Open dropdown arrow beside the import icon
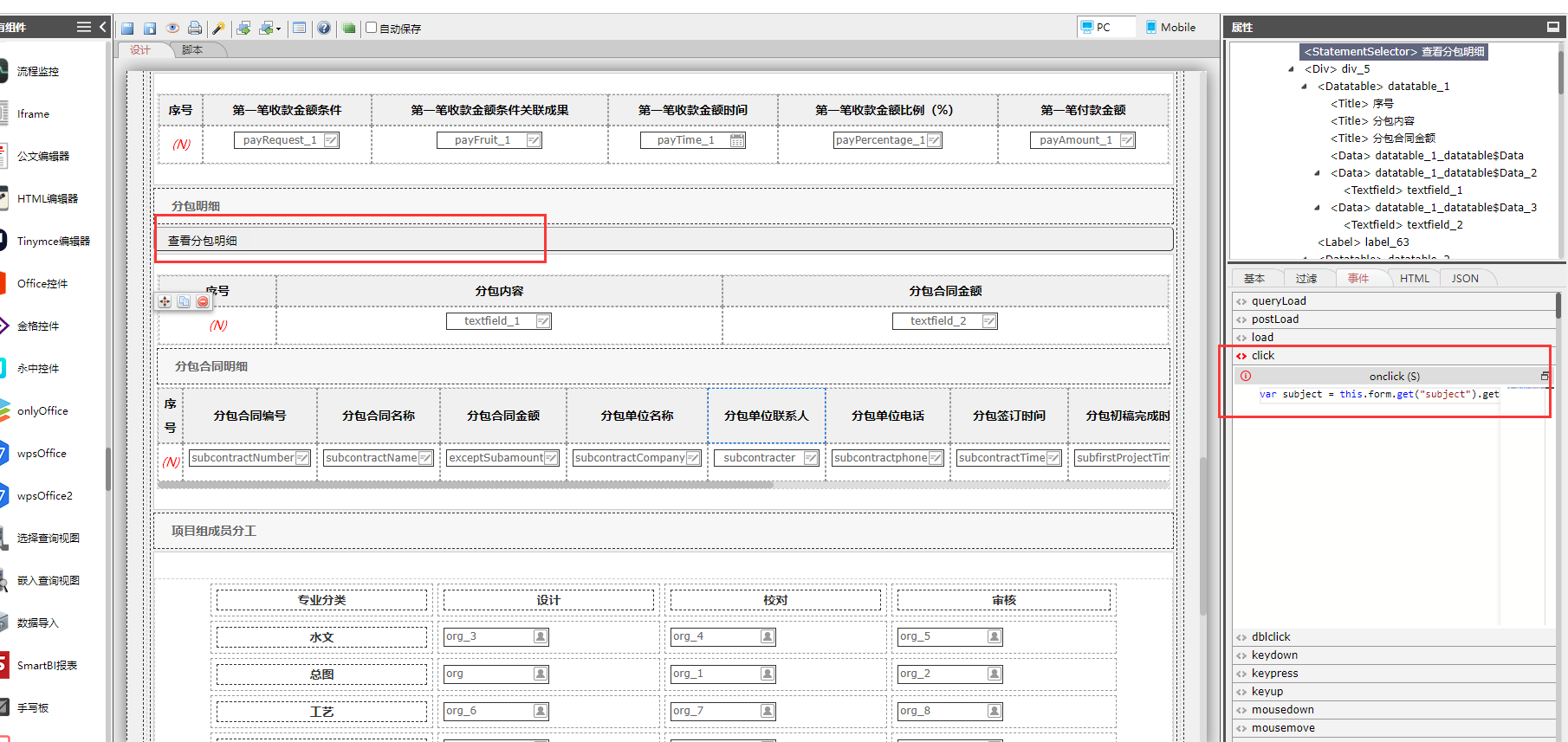 coord(278,29)
